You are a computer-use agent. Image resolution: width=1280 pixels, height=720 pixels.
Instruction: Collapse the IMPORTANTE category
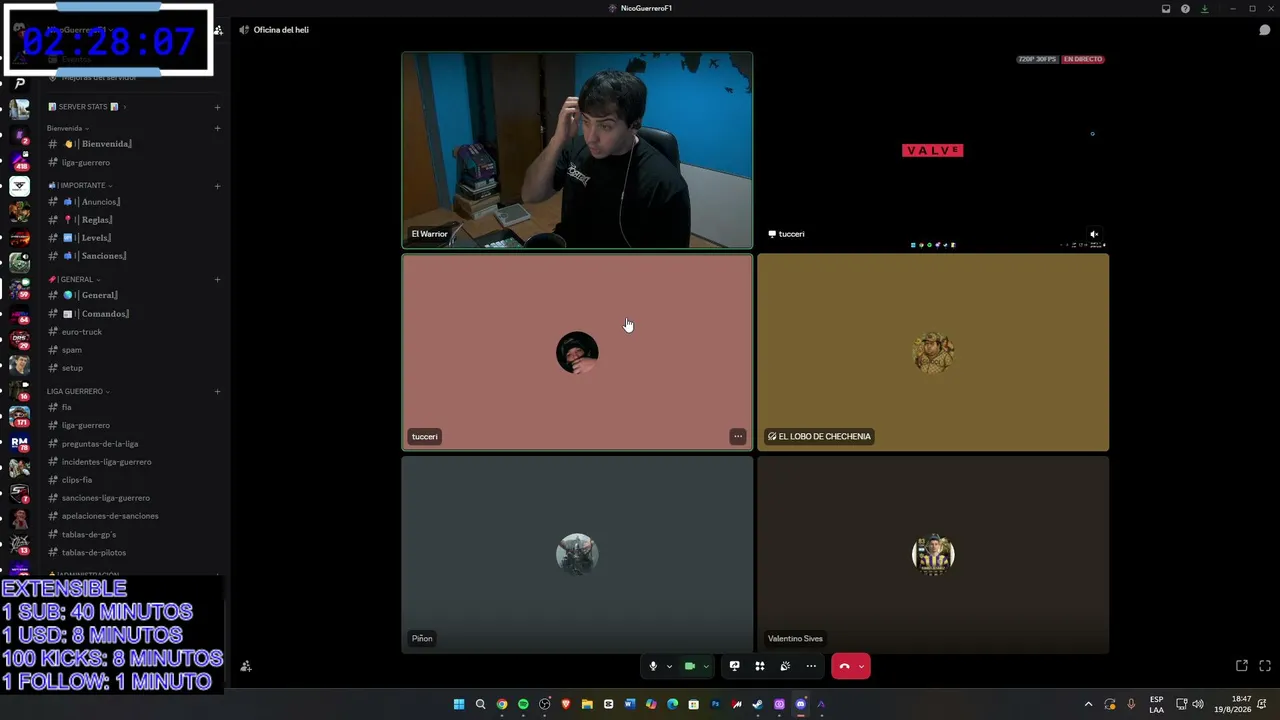(x=80, y=185)
